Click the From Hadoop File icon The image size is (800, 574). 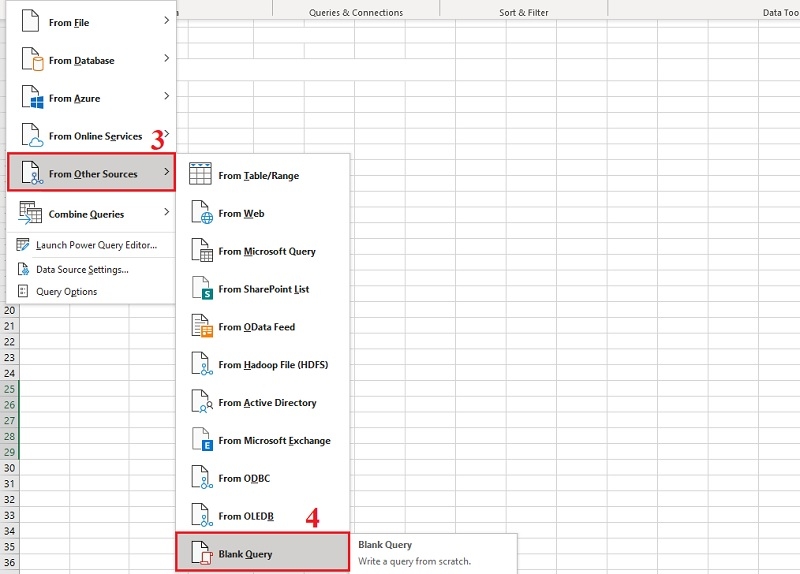tap(202, 363)
